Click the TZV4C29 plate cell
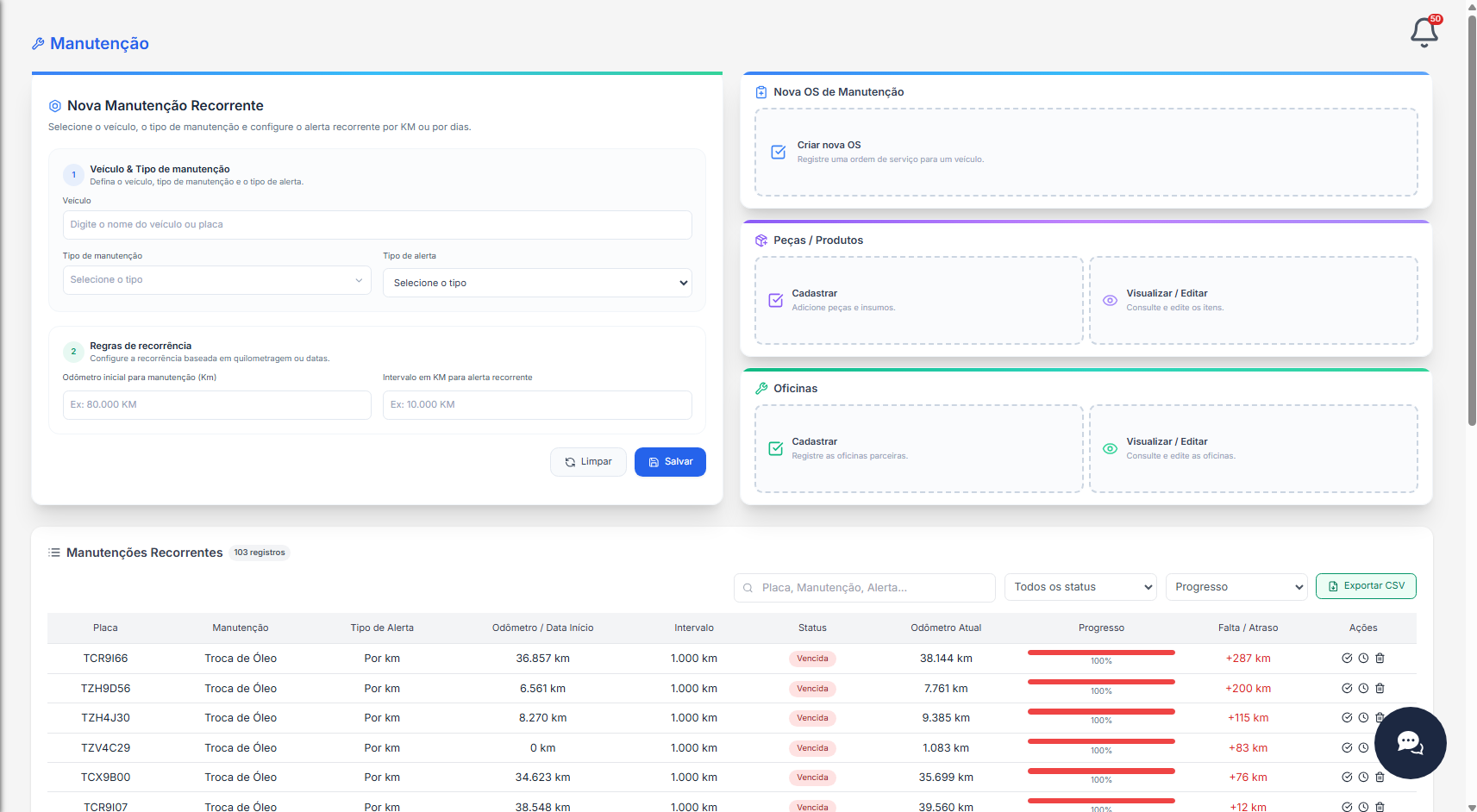 pos(105,748)
